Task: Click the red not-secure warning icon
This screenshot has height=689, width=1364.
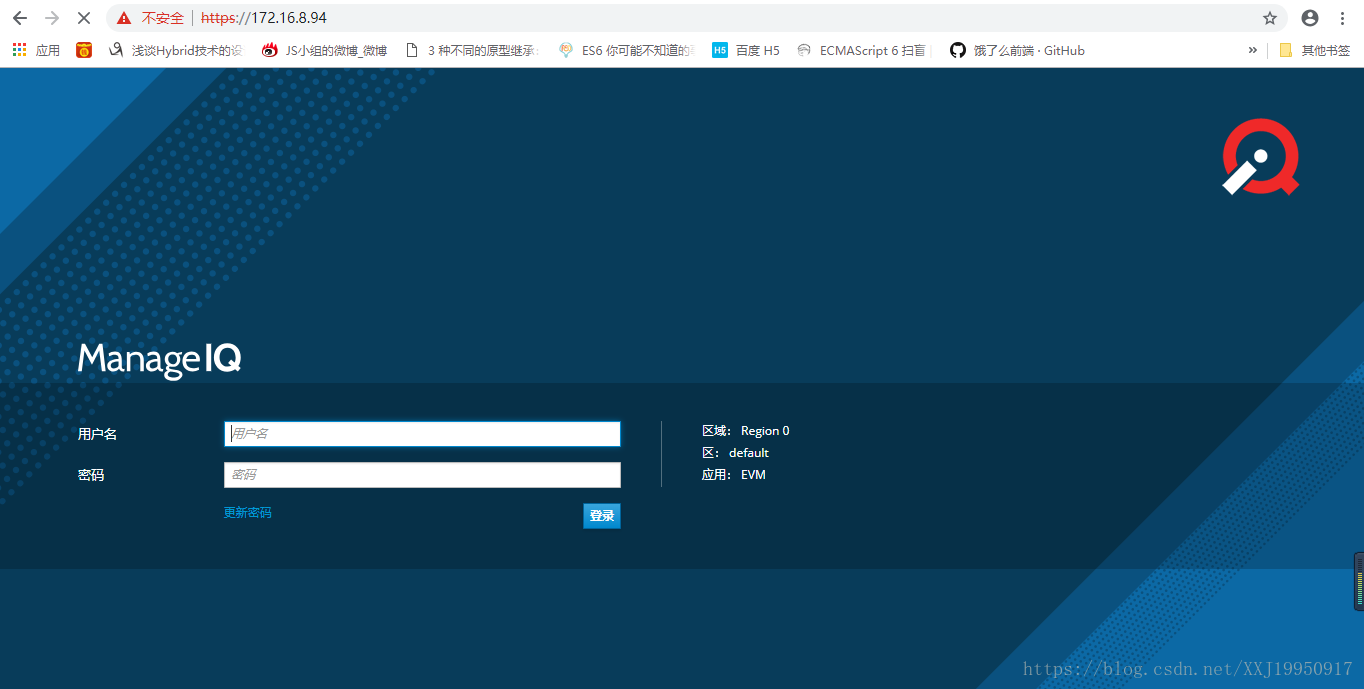Action: click(123, 18)
